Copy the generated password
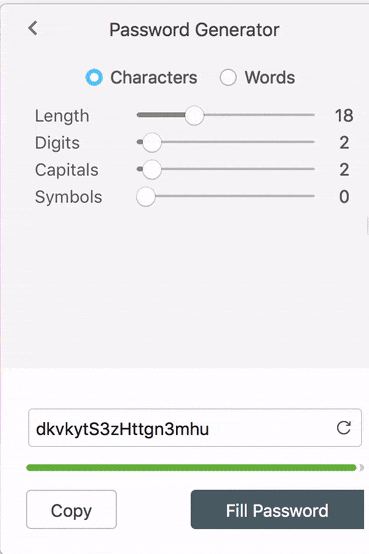The width and height of the screenshot is (369, 554). 71,509
